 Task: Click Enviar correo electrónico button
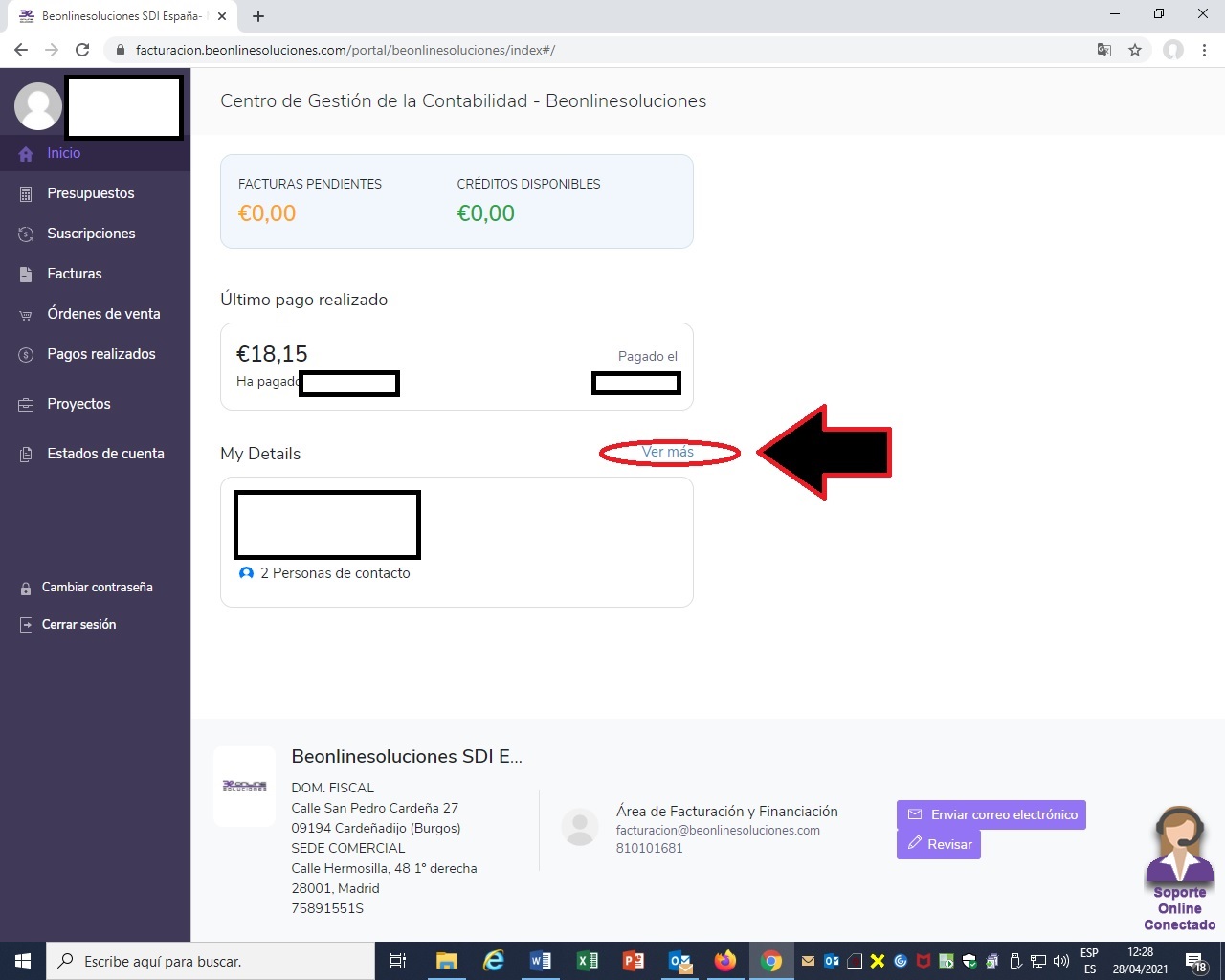pos(991,814)
